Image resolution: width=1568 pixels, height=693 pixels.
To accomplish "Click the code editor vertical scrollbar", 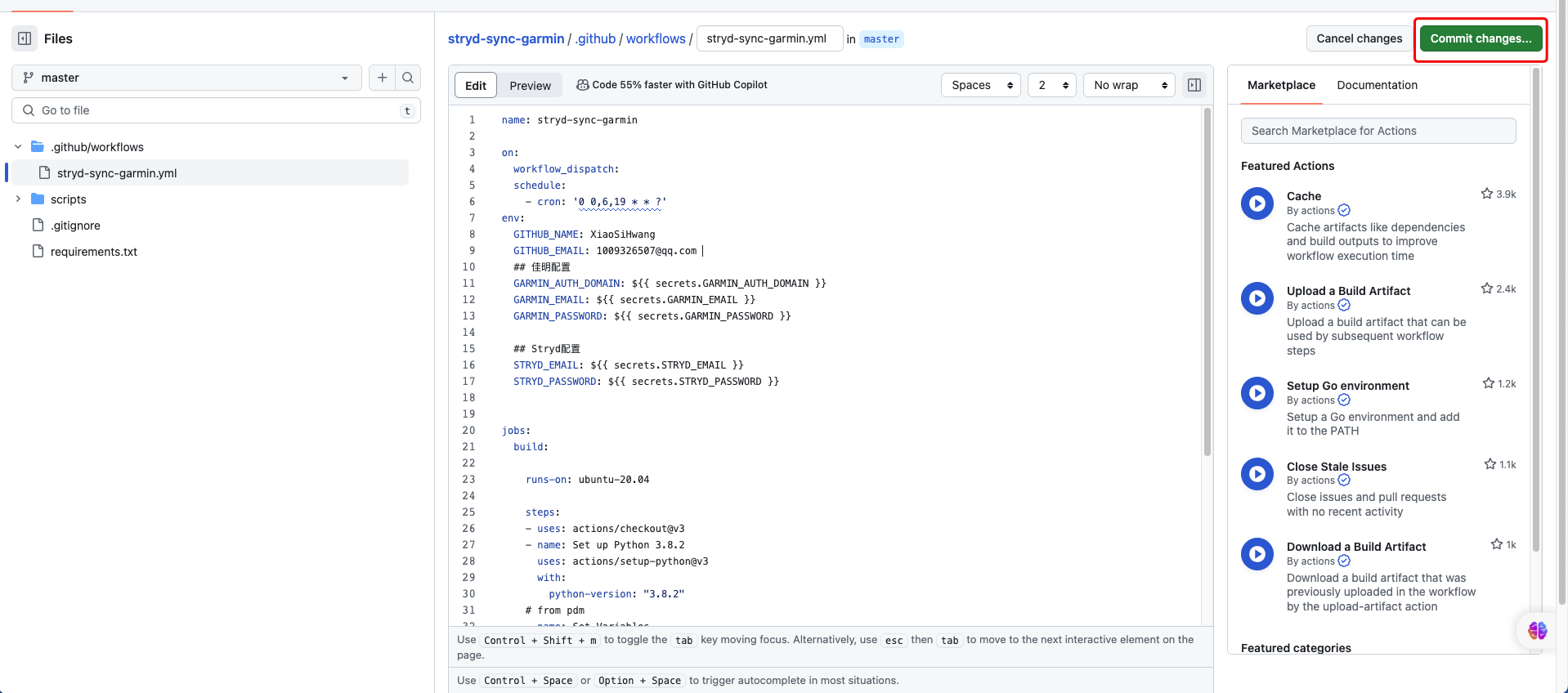I will tap(1207, 282).
